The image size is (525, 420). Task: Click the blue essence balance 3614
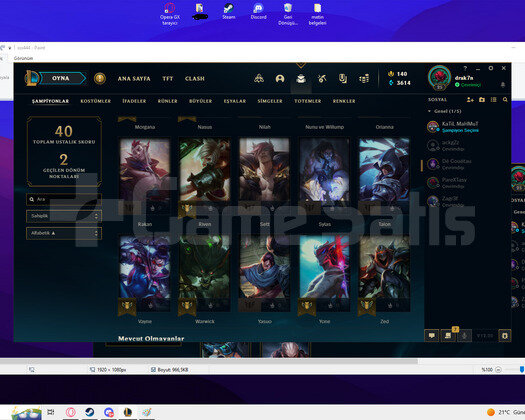[399, 83]
